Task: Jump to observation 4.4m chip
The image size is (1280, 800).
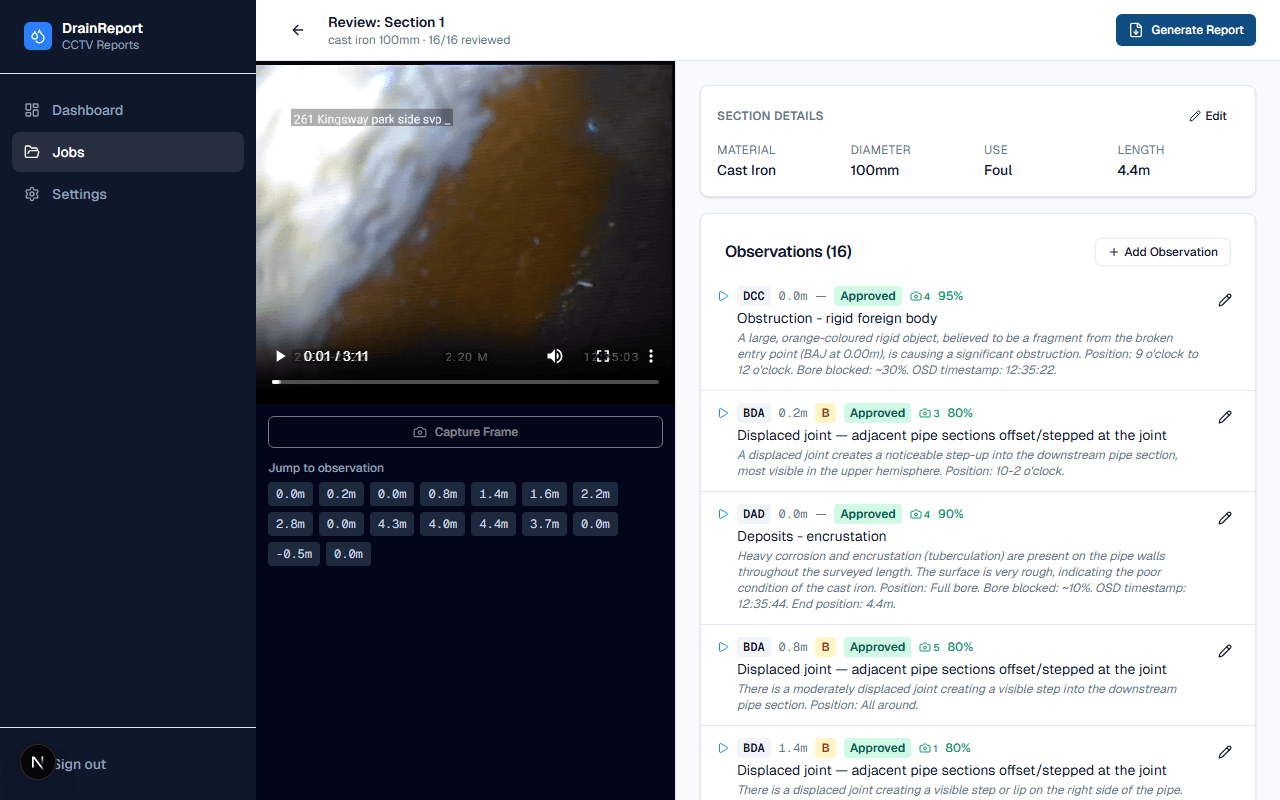Action: click(494, 524)
